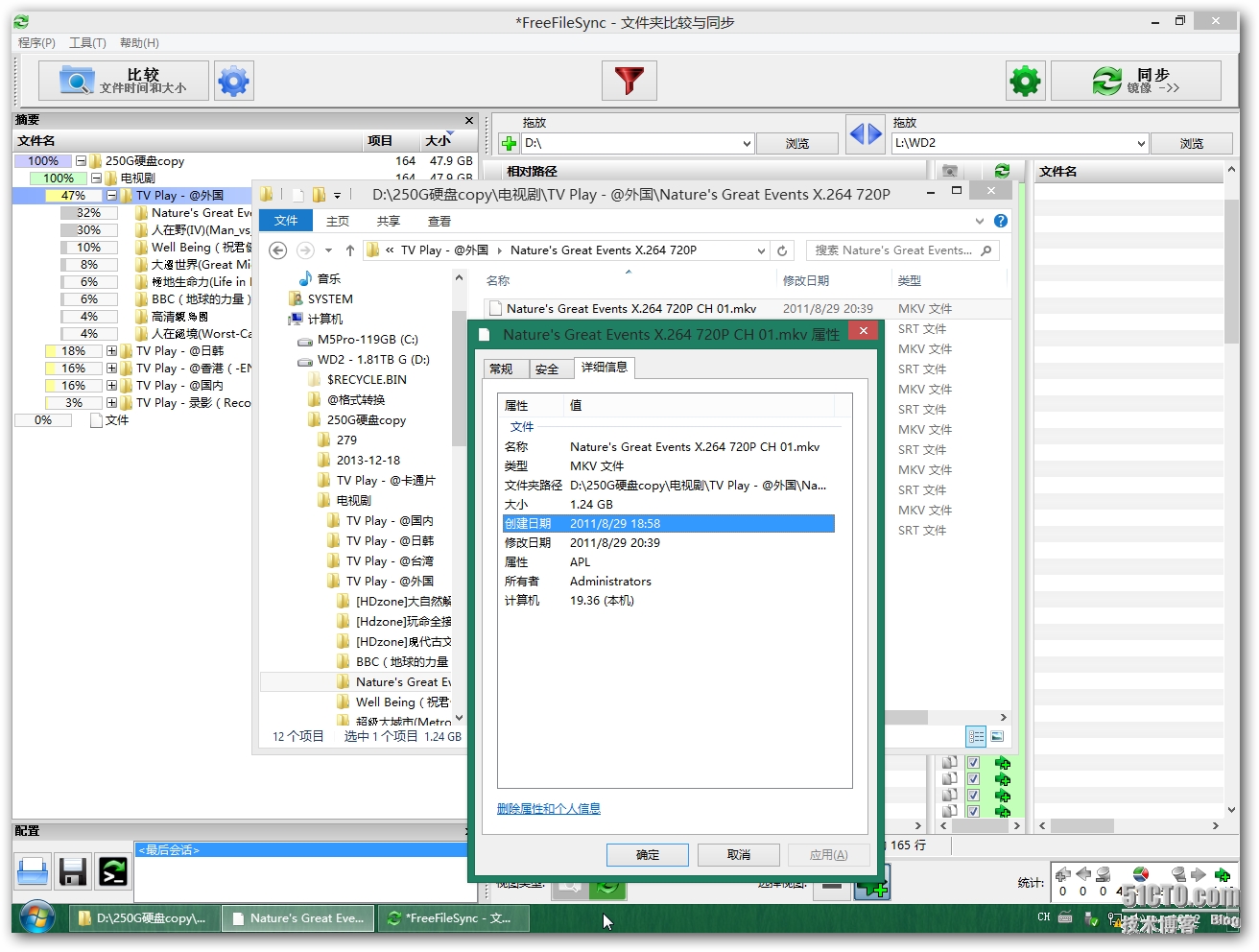Select WD2 - 1.81TB G (D:) drive
This screenshot has width=1259, height=952.
tap(373, 360)
